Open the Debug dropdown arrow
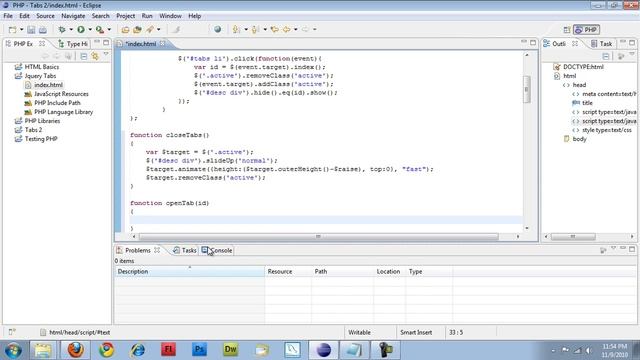The height and width of the screenshot is (360, 640). coord(71,29)
